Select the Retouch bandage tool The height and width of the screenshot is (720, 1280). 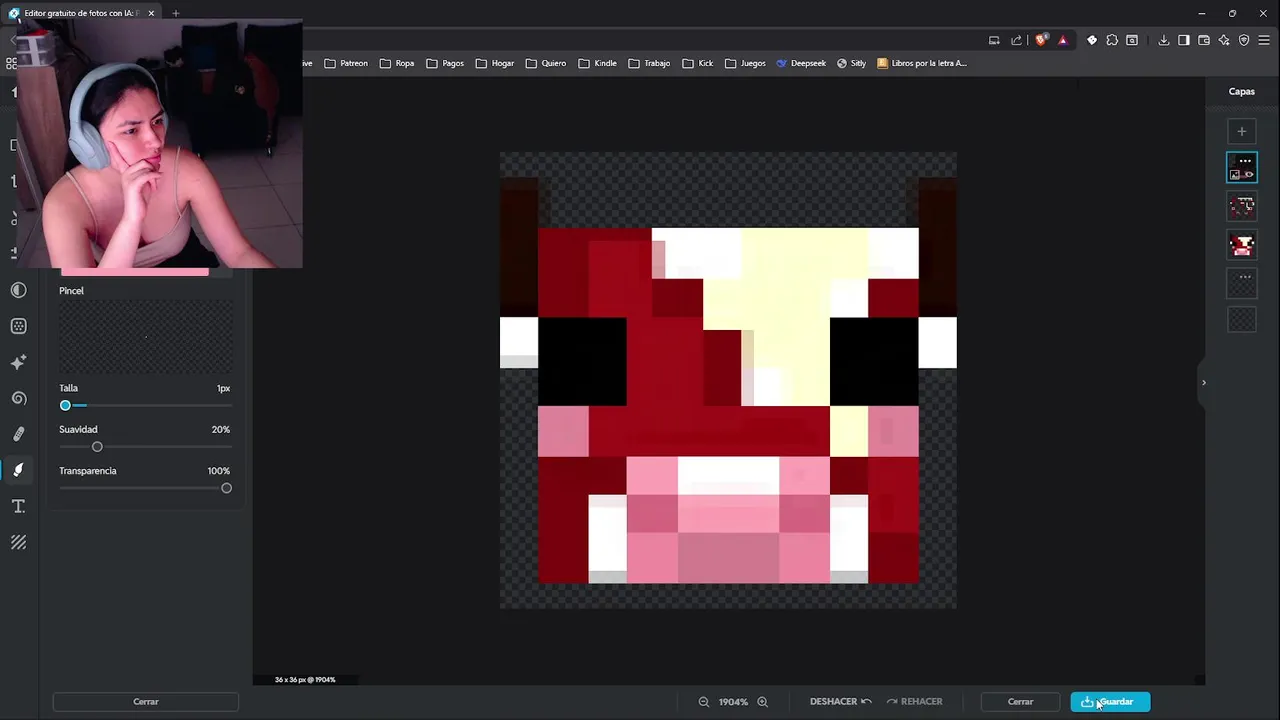(x=18, y=434)
